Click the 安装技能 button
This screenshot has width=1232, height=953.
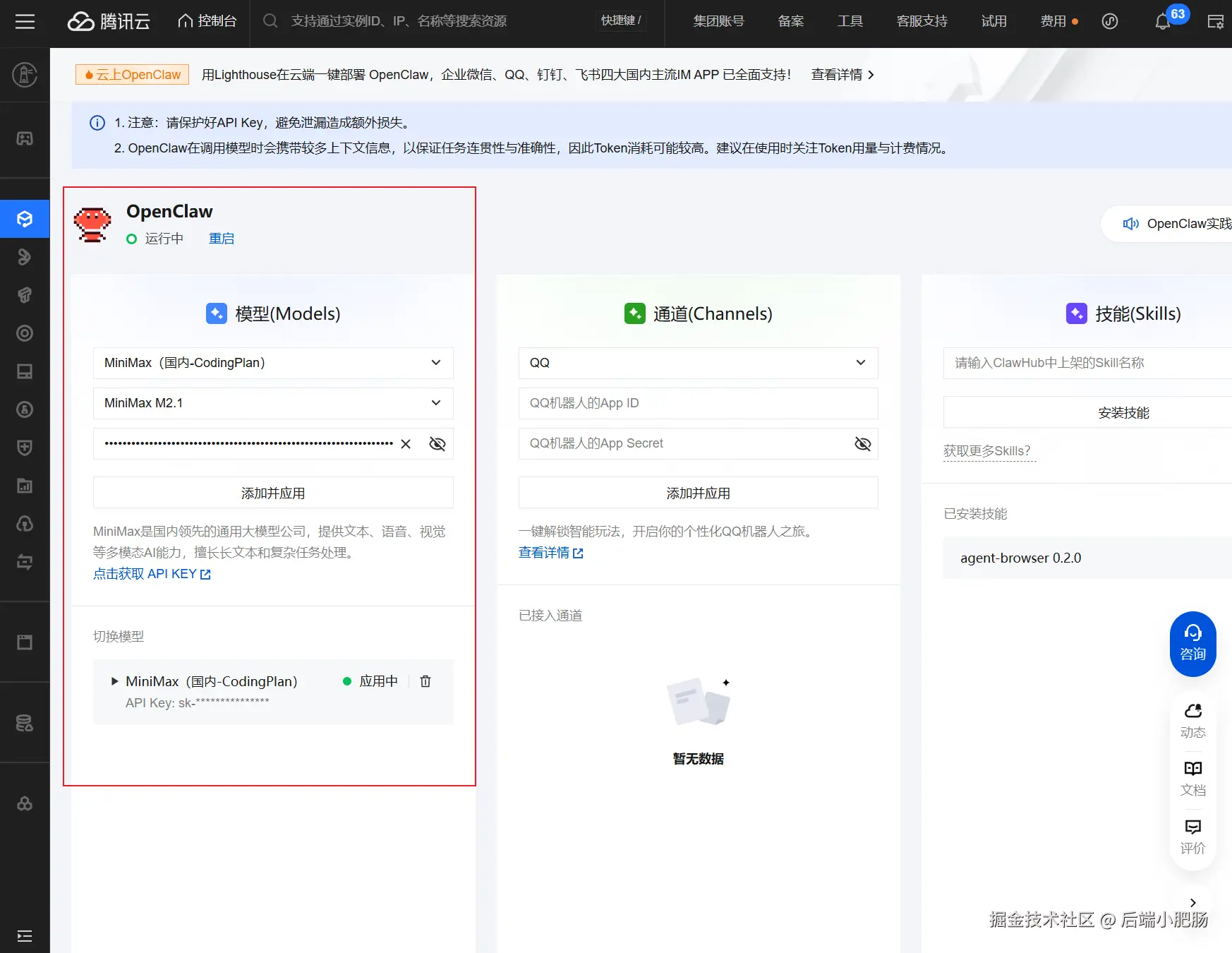pyautogui.click(x=1087, y=412)
